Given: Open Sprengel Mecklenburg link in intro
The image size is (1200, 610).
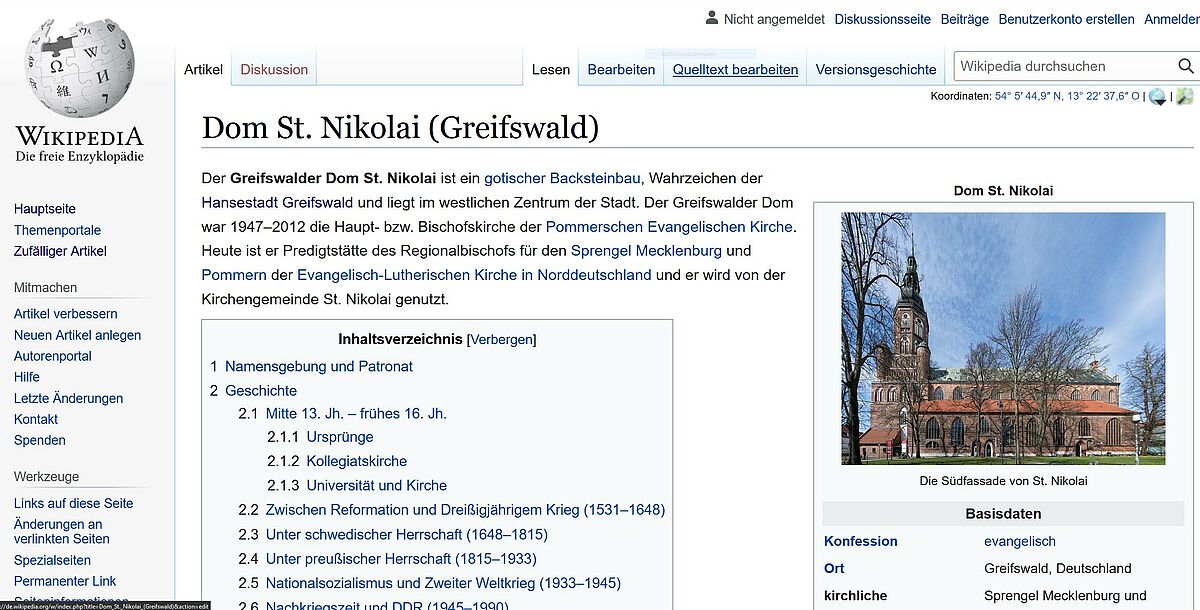Looking at the screenshot, I should [x=646, y=251].
